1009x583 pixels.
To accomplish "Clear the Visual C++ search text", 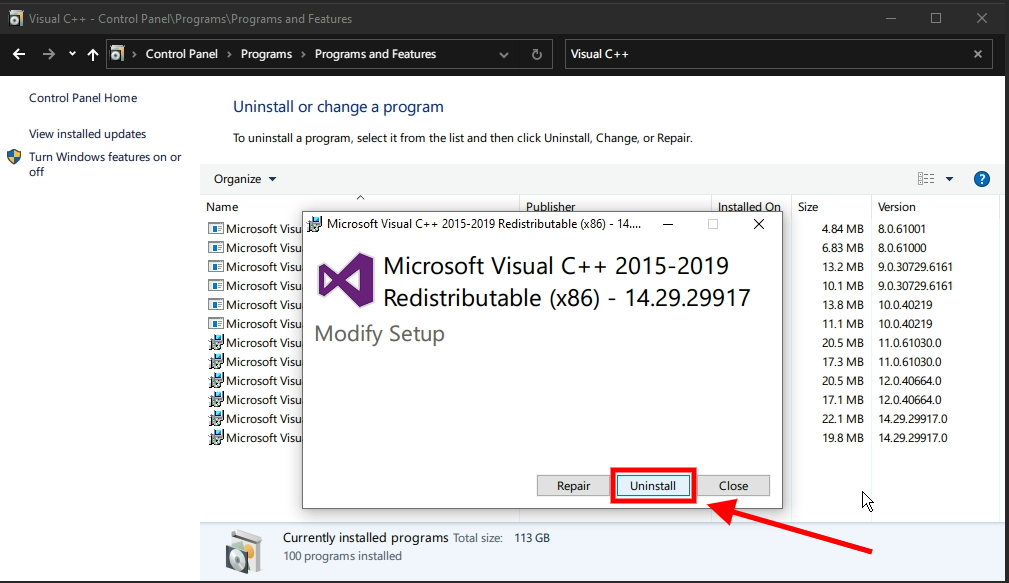I will [978, 54].
